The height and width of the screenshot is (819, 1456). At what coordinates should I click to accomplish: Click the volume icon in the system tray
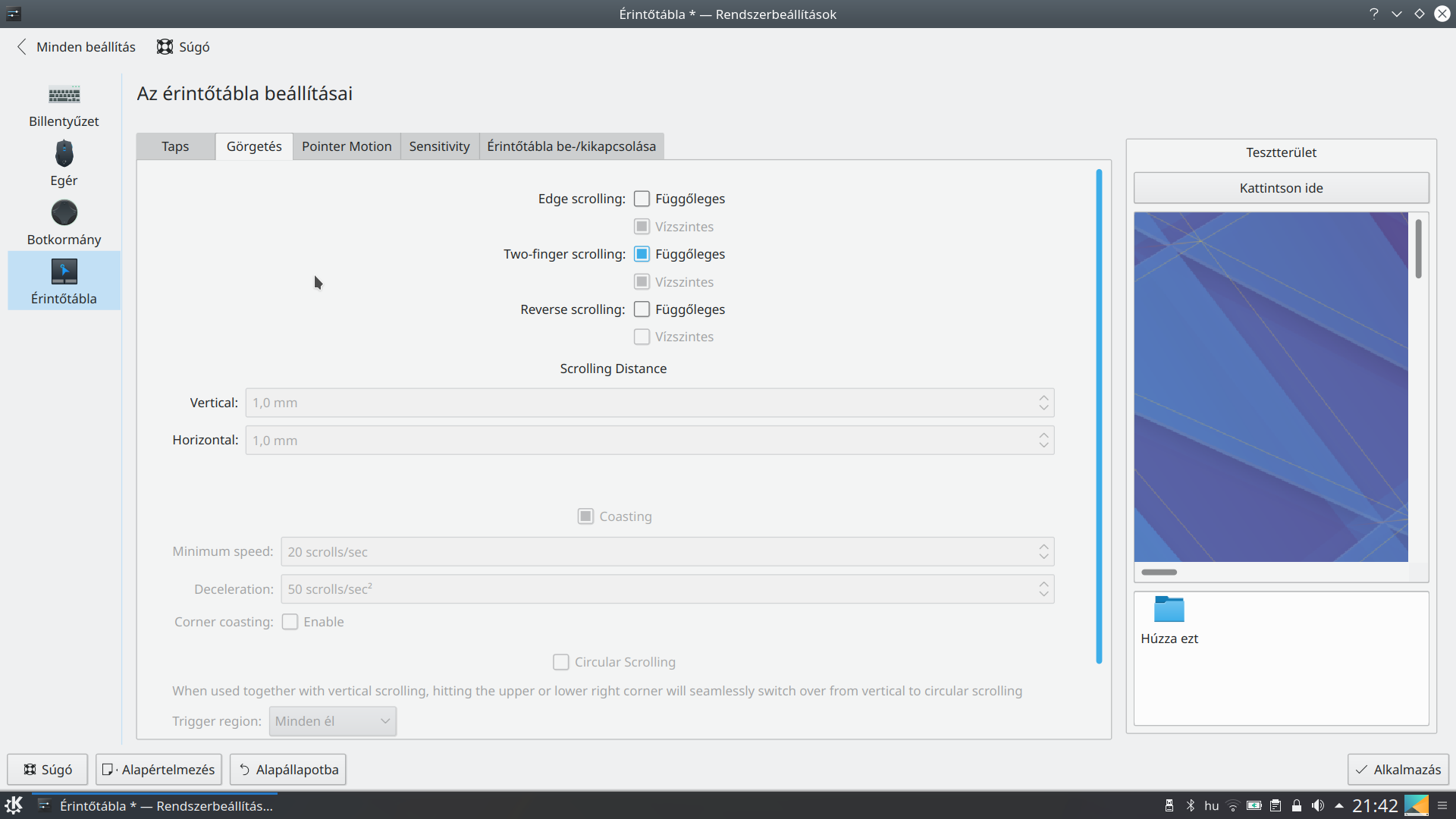[1318, 805]
